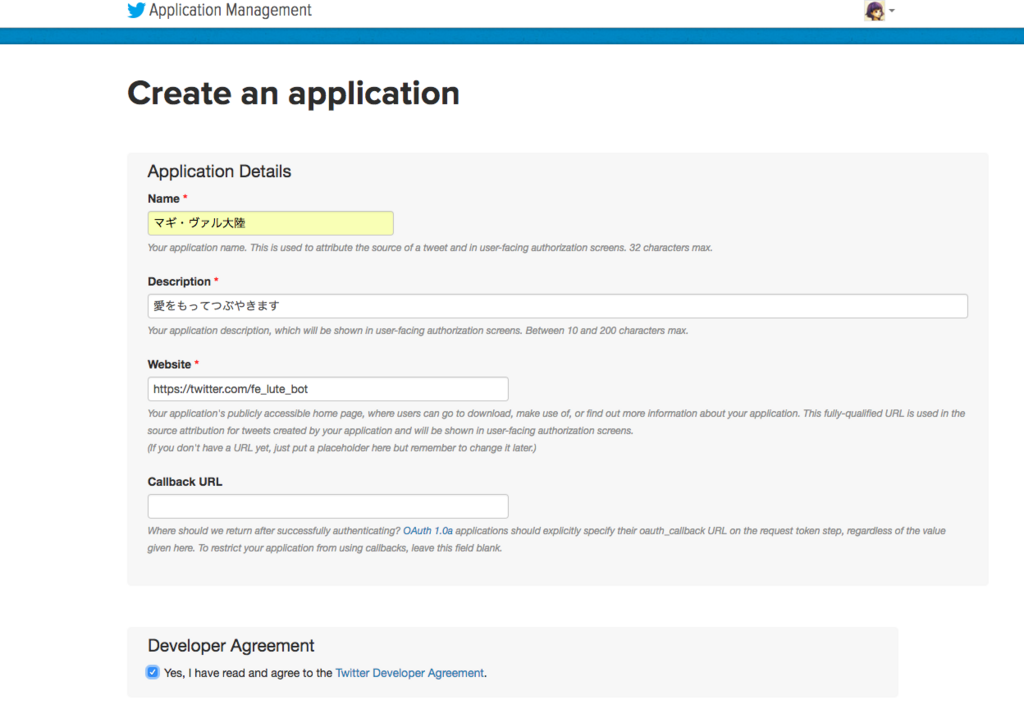The image size is (1024, 709).
Task: Click the "Yes, I have read and agree" label
Action: pyautogui.click(x=247, y=673)
